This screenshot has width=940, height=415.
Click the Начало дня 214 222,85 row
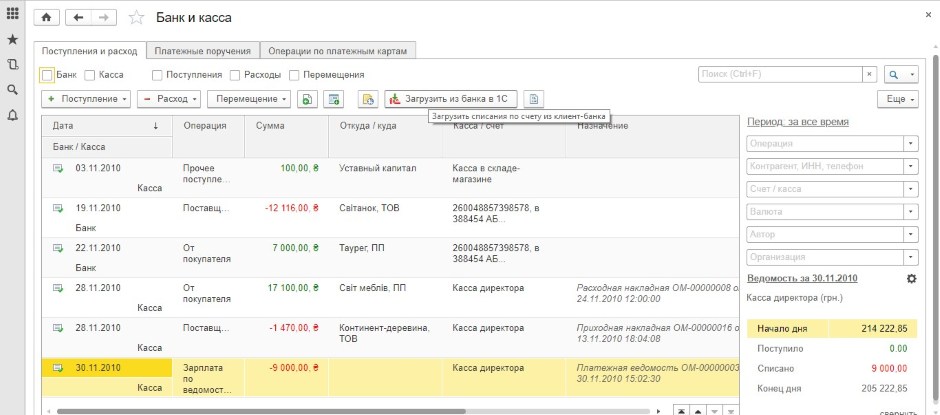pyautogui.click(x=832, y=329)
